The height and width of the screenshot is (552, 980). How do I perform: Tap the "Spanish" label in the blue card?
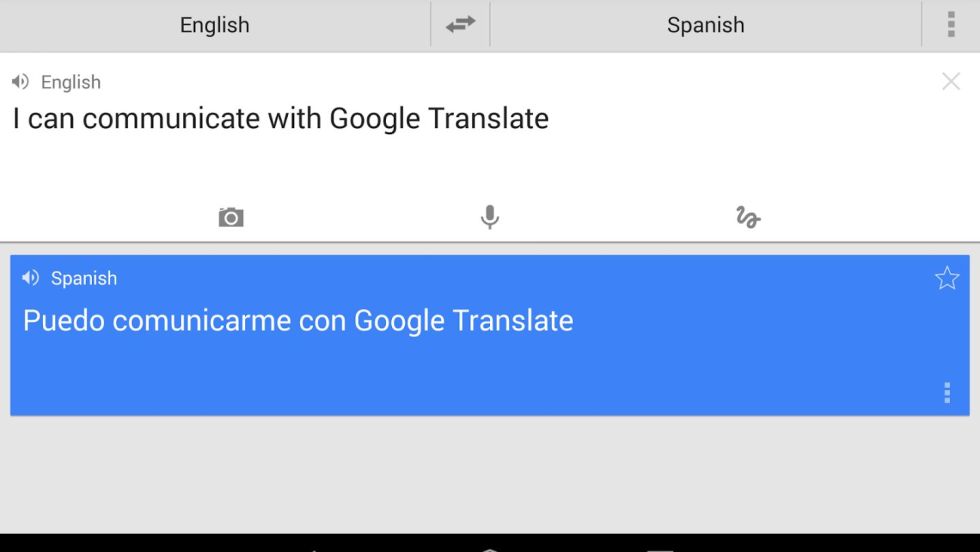point(84,278)
